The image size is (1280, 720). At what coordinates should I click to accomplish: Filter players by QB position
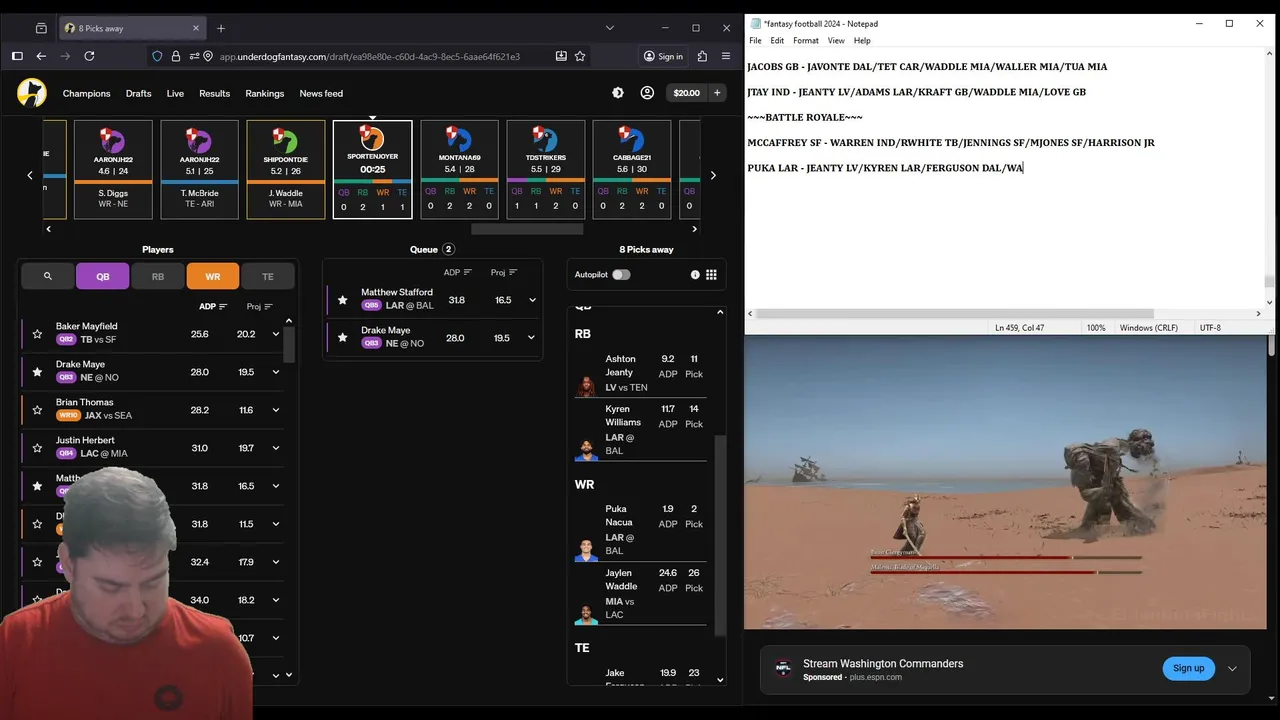coord(103,276)
